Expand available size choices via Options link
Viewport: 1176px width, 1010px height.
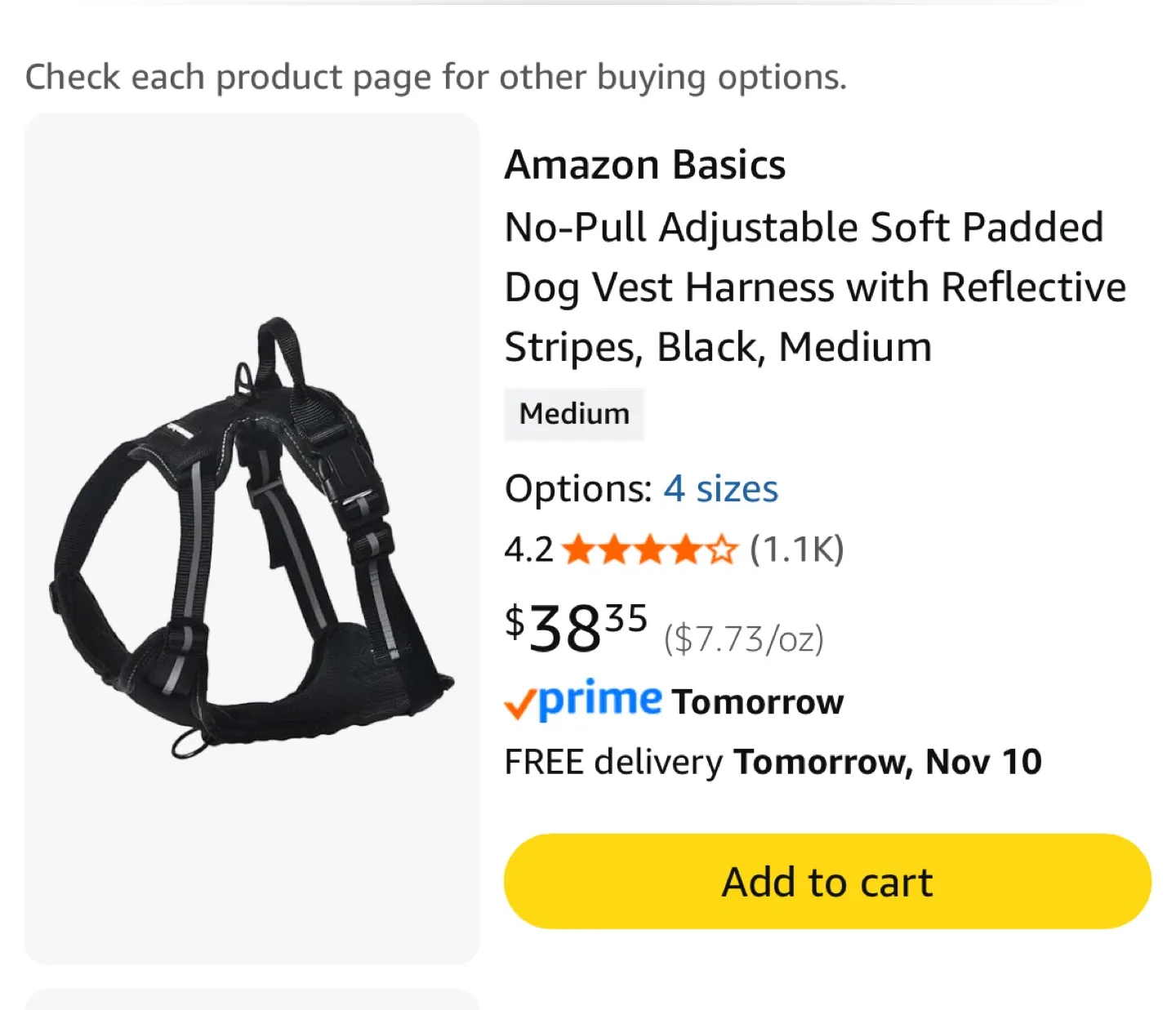click(x=719, y=488)
